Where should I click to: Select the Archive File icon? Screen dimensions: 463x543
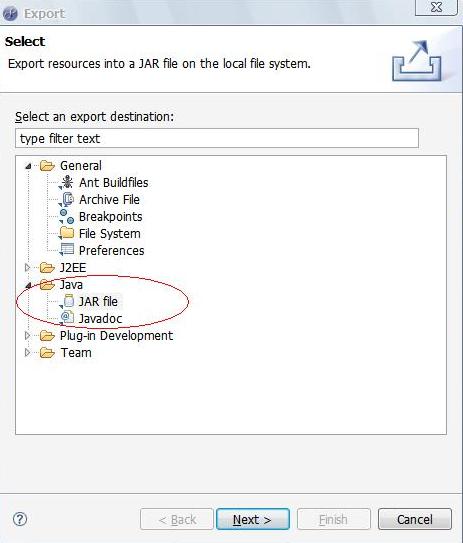coord(66,199)
